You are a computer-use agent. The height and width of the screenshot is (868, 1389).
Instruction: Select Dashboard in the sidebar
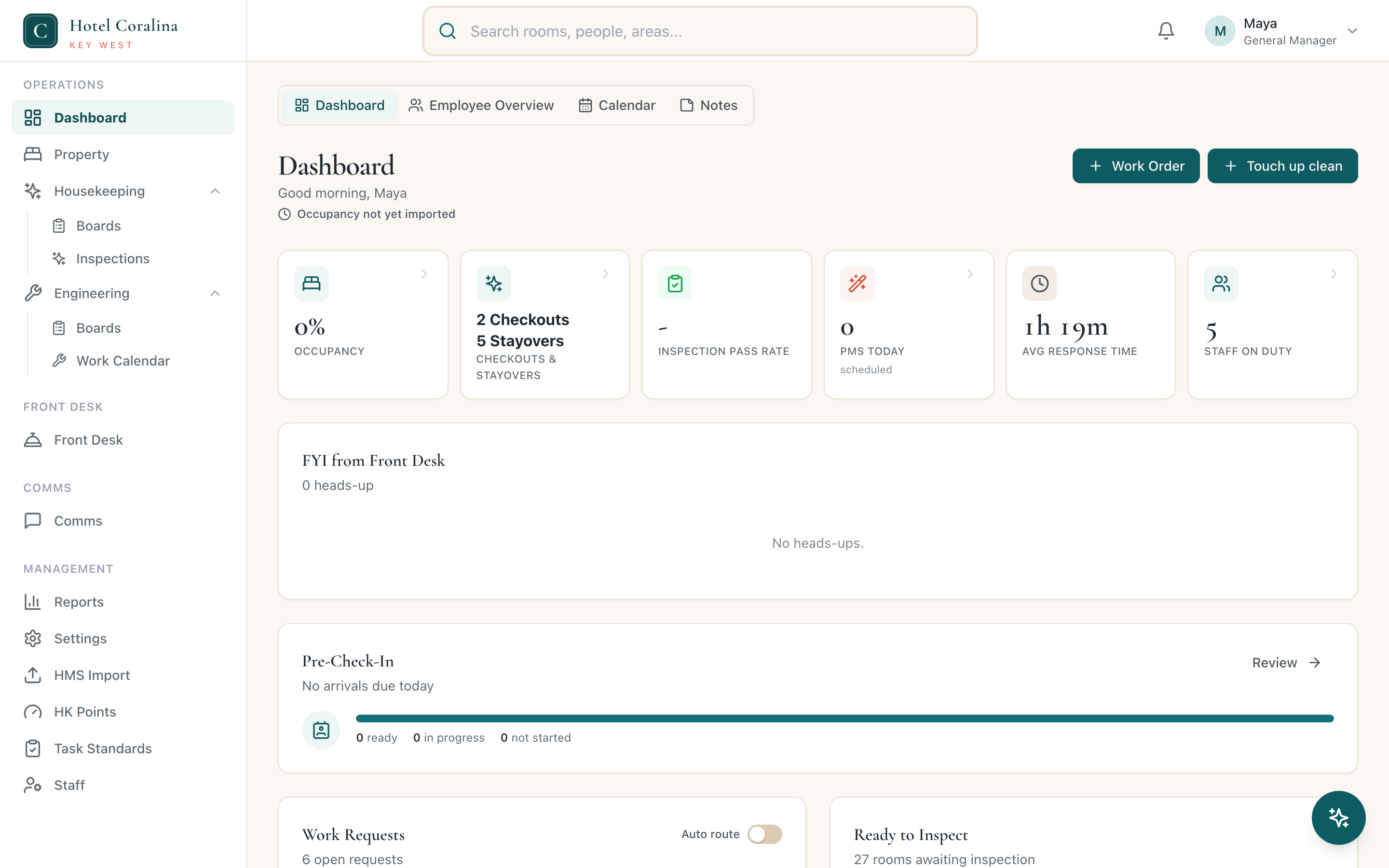pos(123,118)
